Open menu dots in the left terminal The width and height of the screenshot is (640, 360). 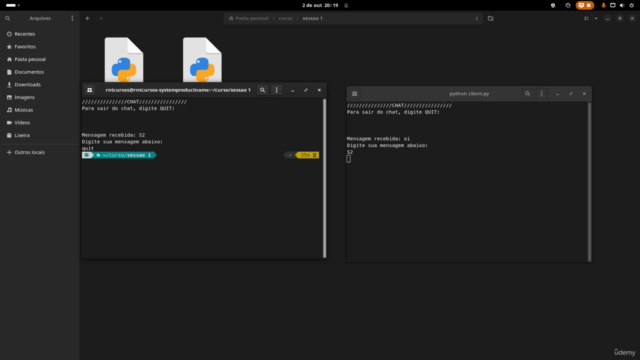pyautogui.click(x=276, y=90)
